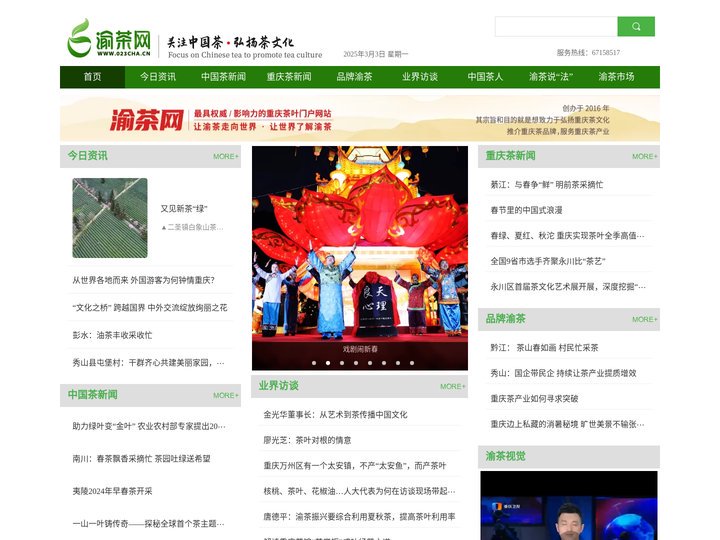This screenshot has width=720, height=540.
Task: Click the 业界访谈 section heading
Action: pos(278,386)
